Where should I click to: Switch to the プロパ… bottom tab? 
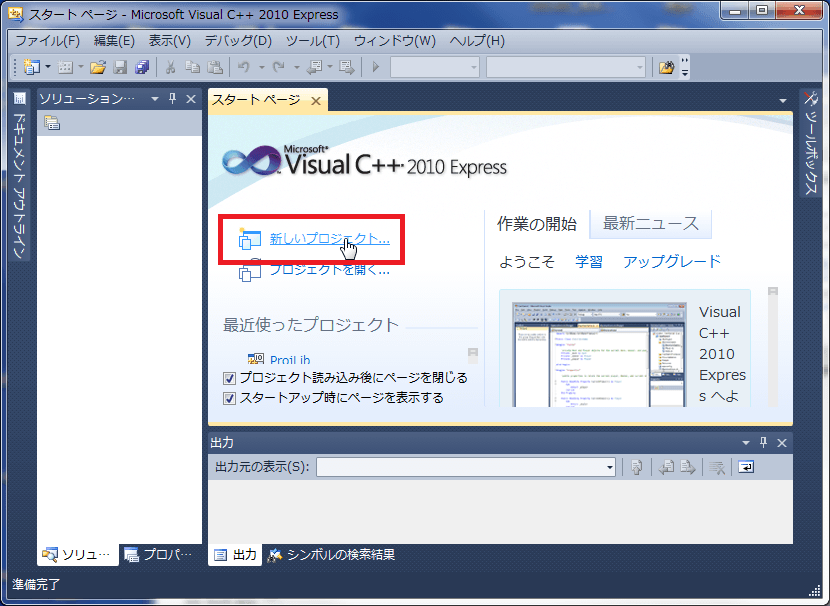click(x=159, y=555)
